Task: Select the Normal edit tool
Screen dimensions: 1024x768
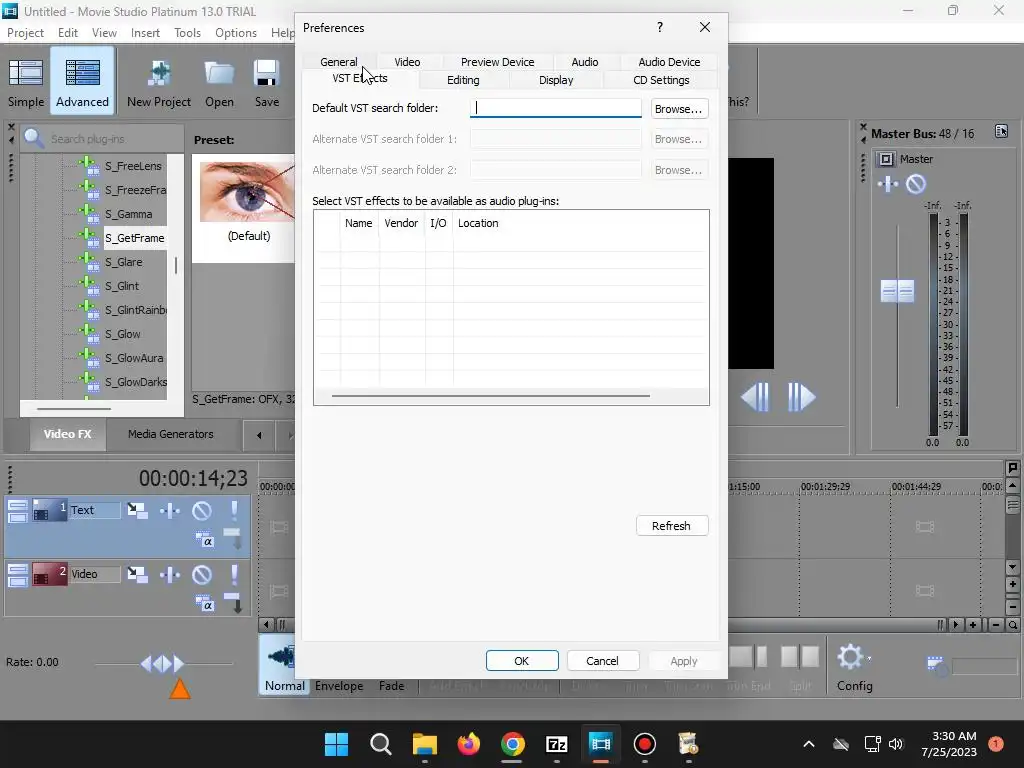Action: click(284, 666)
